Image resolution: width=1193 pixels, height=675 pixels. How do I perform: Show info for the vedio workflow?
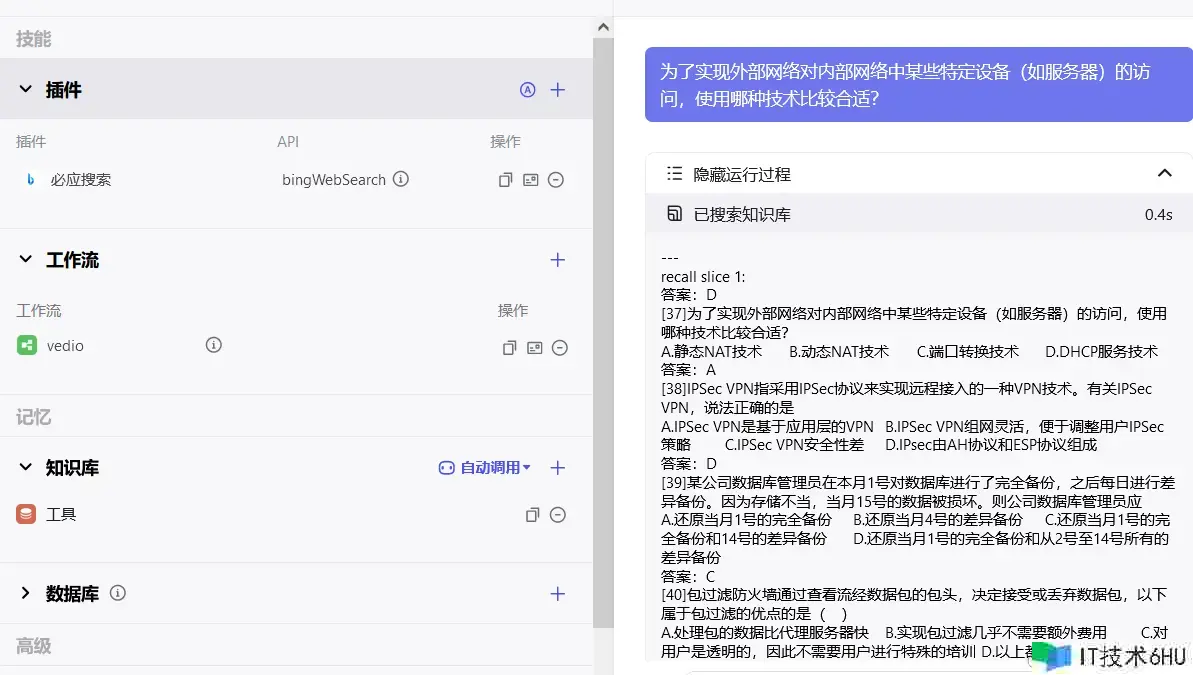pyautogui.click(x=213, y=345)
